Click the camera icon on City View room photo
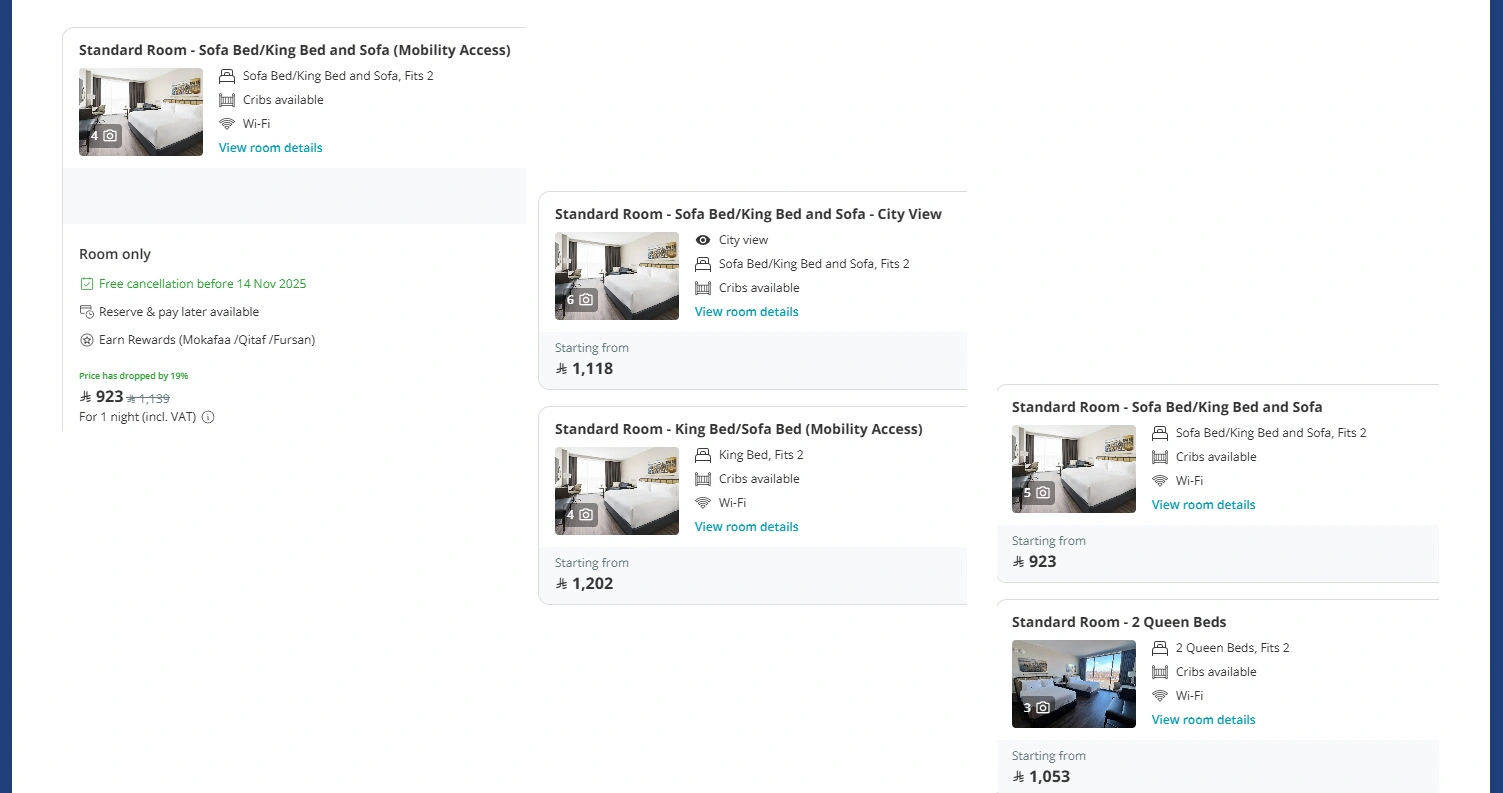Image resolution: width=1503 pixels, height=793 pixels. tap(586, 299)
